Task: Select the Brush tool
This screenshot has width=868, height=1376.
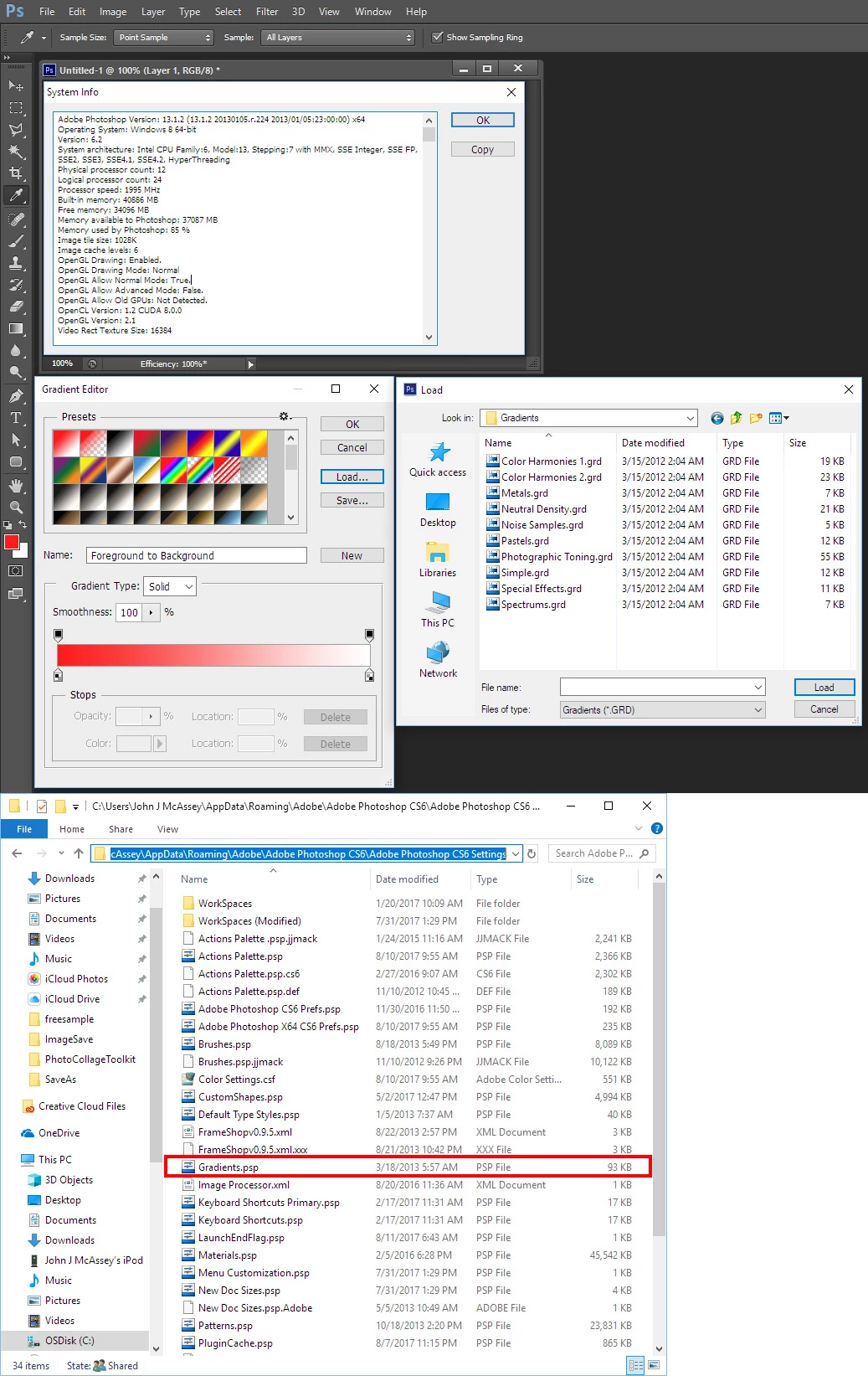Action: (x=16, y=241)
